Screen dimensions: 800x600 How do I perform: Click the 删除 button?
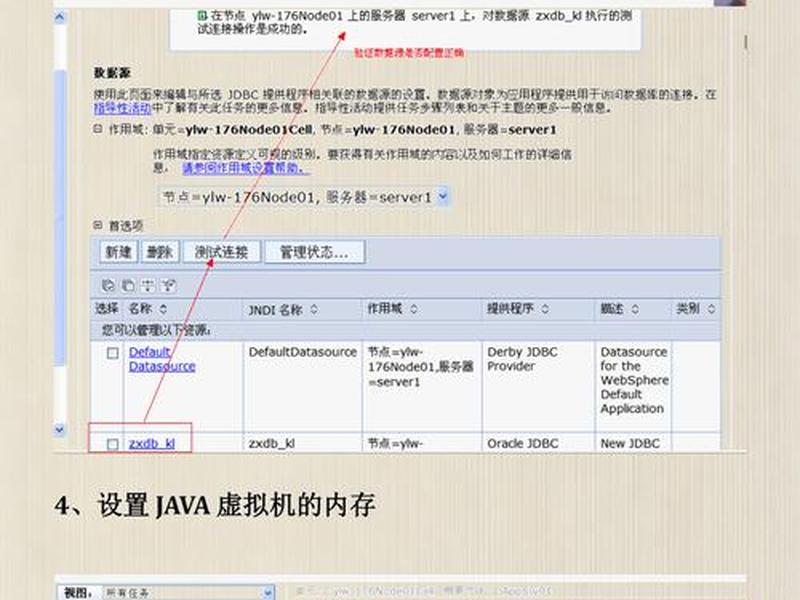[160, 252]
